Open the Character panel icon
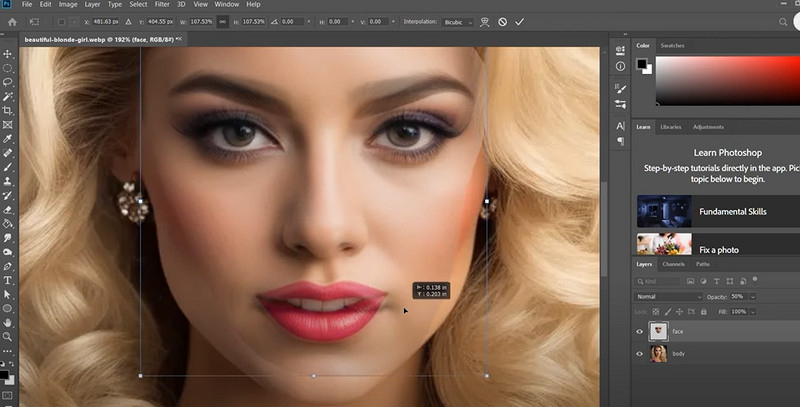Screen dimensions: 800x407 tap(620, 125)
